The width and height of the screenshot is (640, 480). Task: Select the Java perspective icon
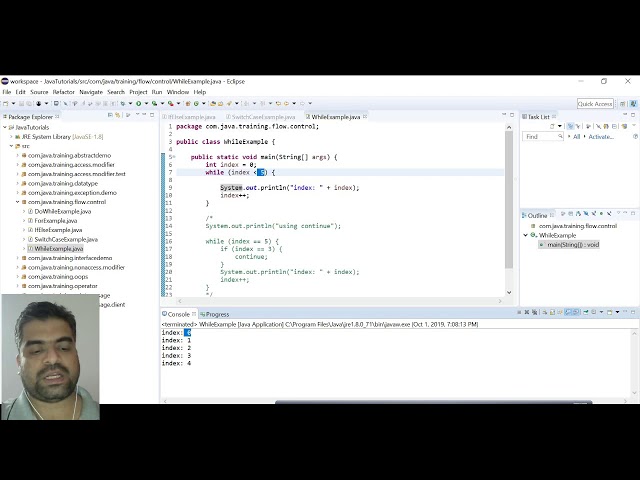click(x=633, y=104)
